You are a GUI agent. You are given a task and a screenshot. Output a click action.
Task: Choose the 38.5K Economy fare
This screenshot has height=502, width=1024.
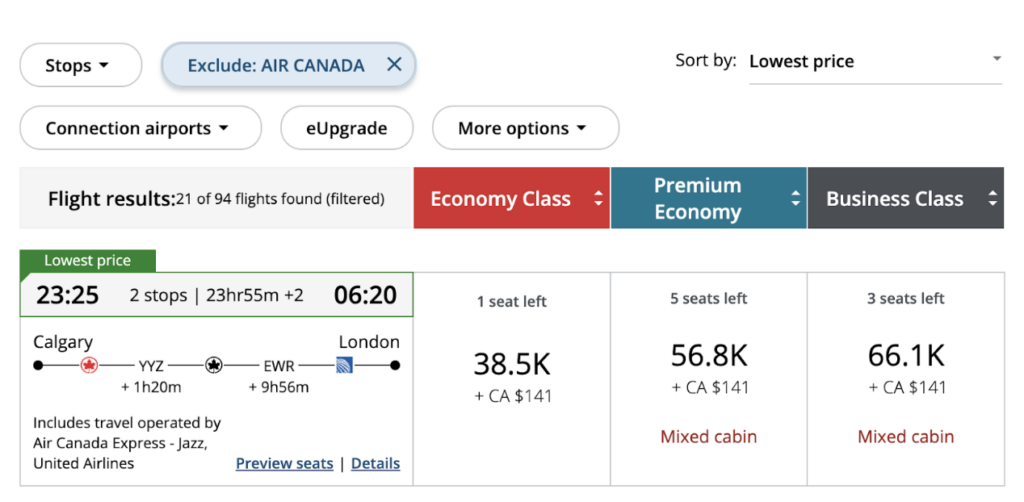coord(512,366)
